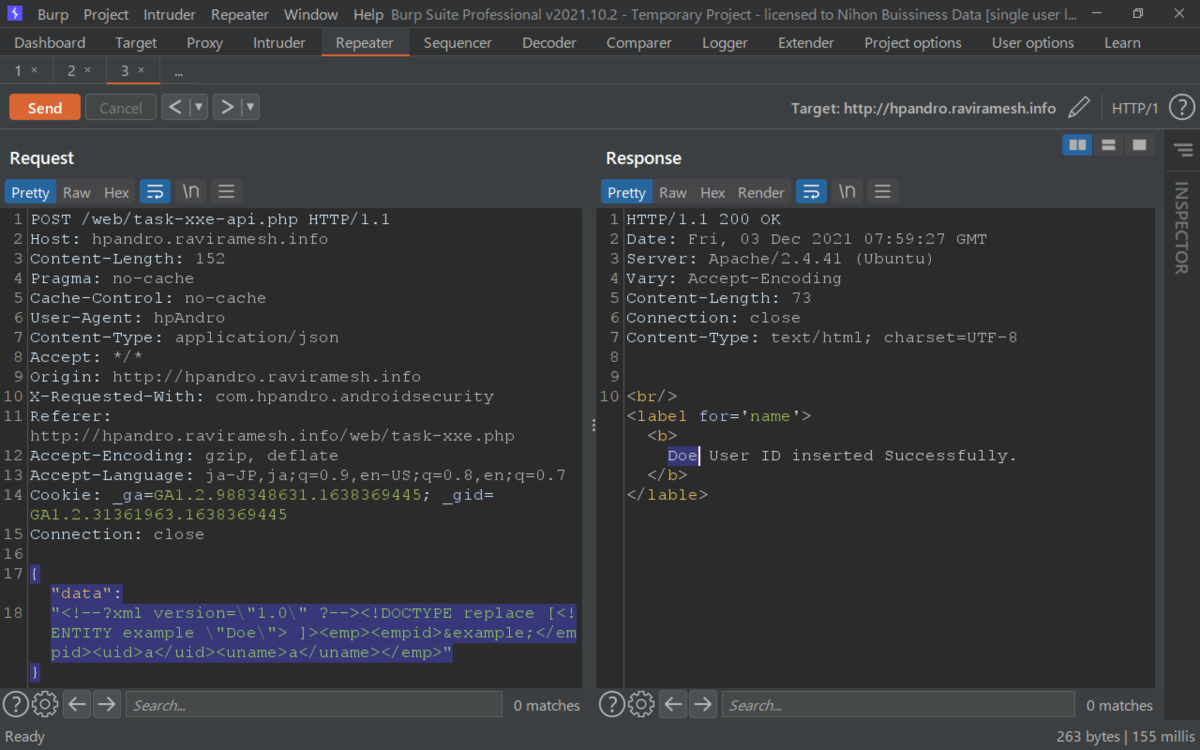Expand the Inspector panel icon

[1183, 150]
